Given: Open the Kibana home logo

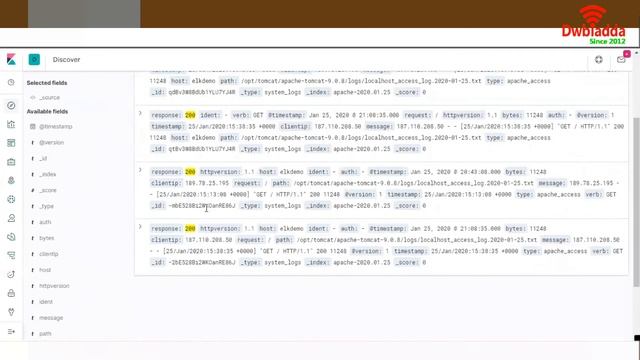Looking at the screenshot, I should tap(11, 60).
